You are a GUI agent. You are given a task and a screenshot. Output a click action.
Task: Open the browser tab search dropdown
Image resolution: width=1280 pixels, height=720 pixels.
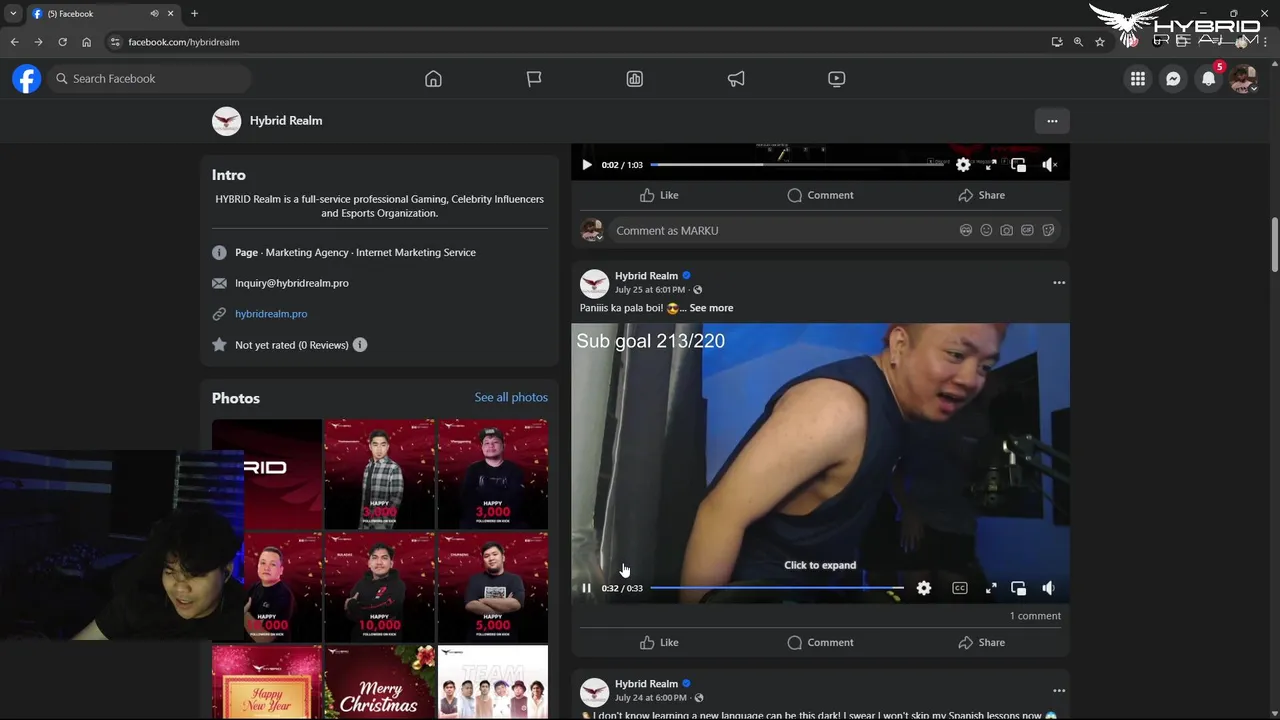click(x=13, y=14)
